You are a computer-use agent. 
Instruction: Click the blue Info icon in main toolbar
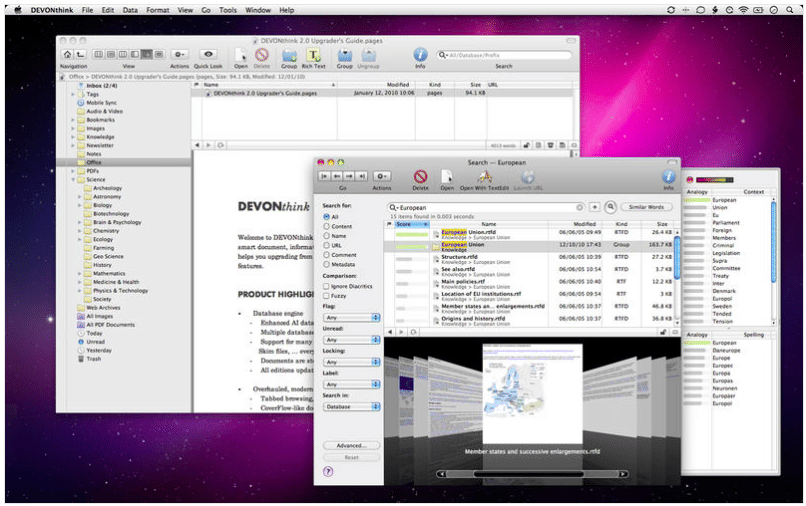(x=420, y=54)
